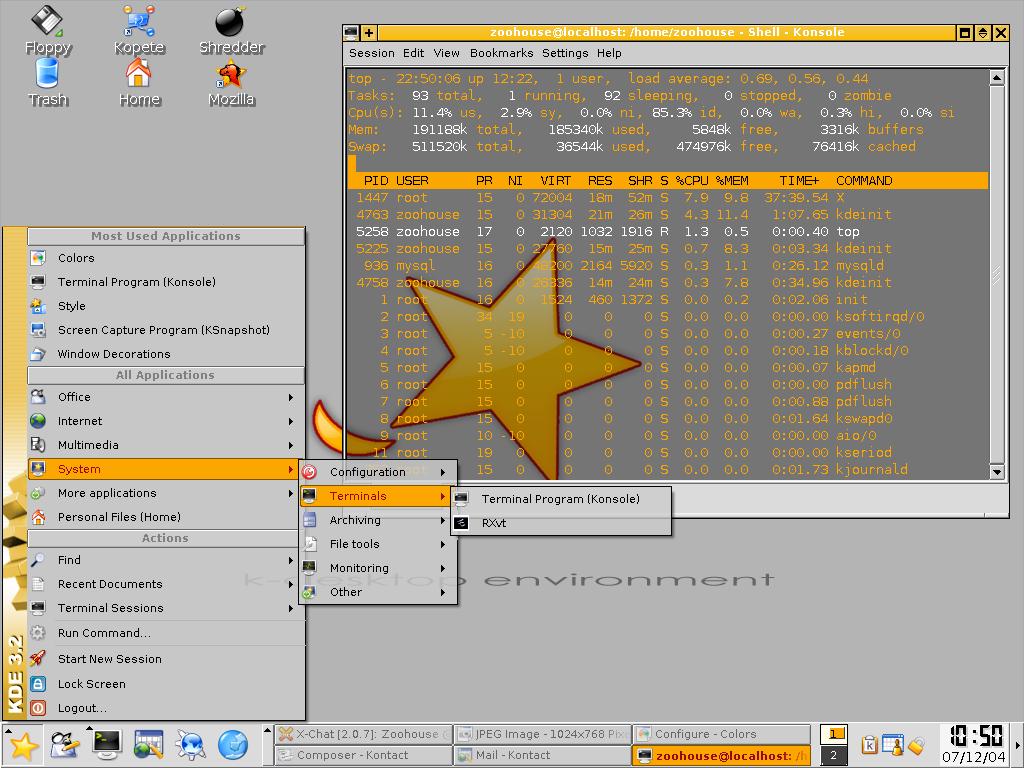
Task: Switch to Composer - Kontact taskbar entry
Action: pos(363,756)
